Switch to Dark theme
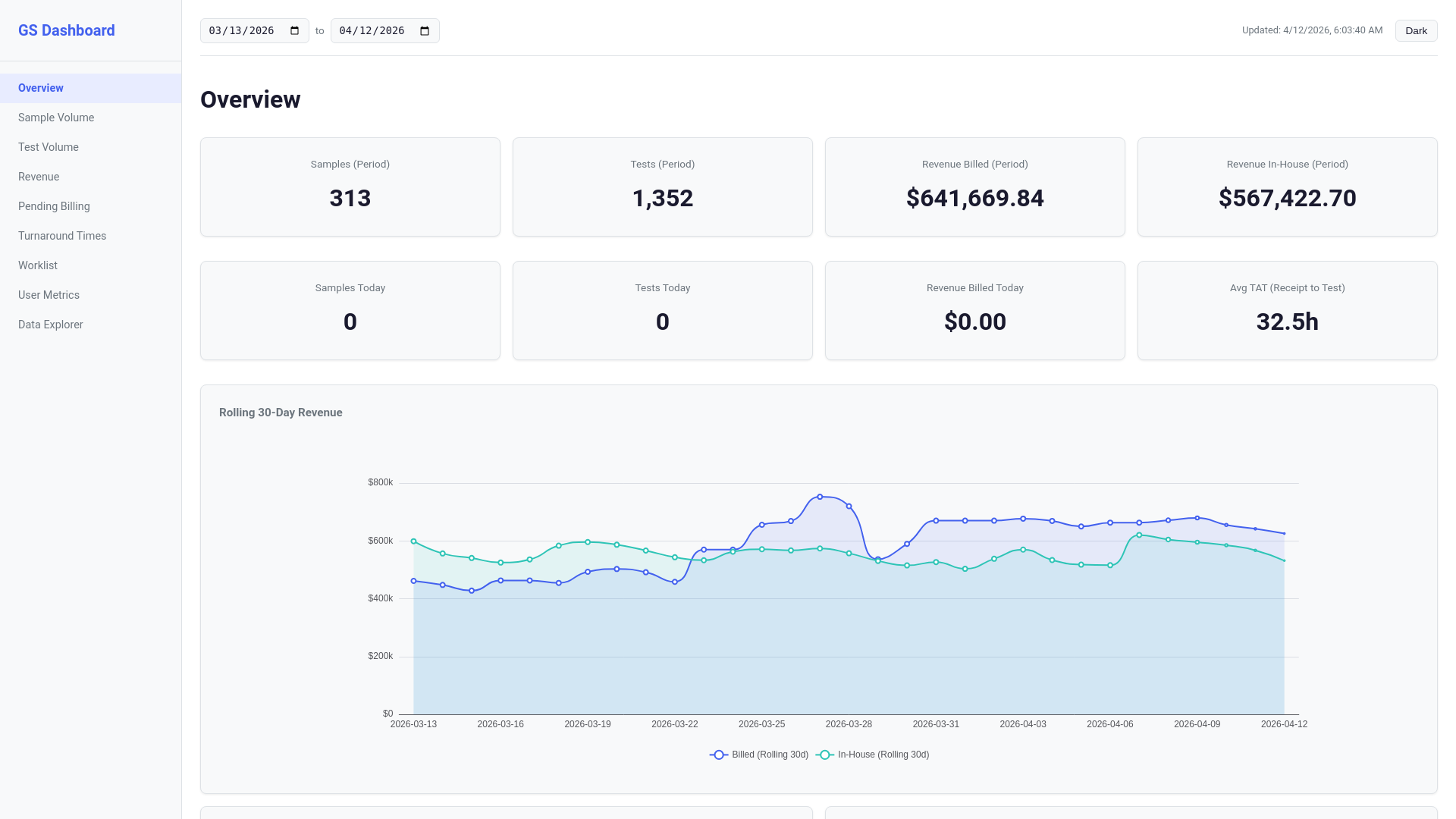Screen dimensions: 1456x819 click(x=1416, y=31)
